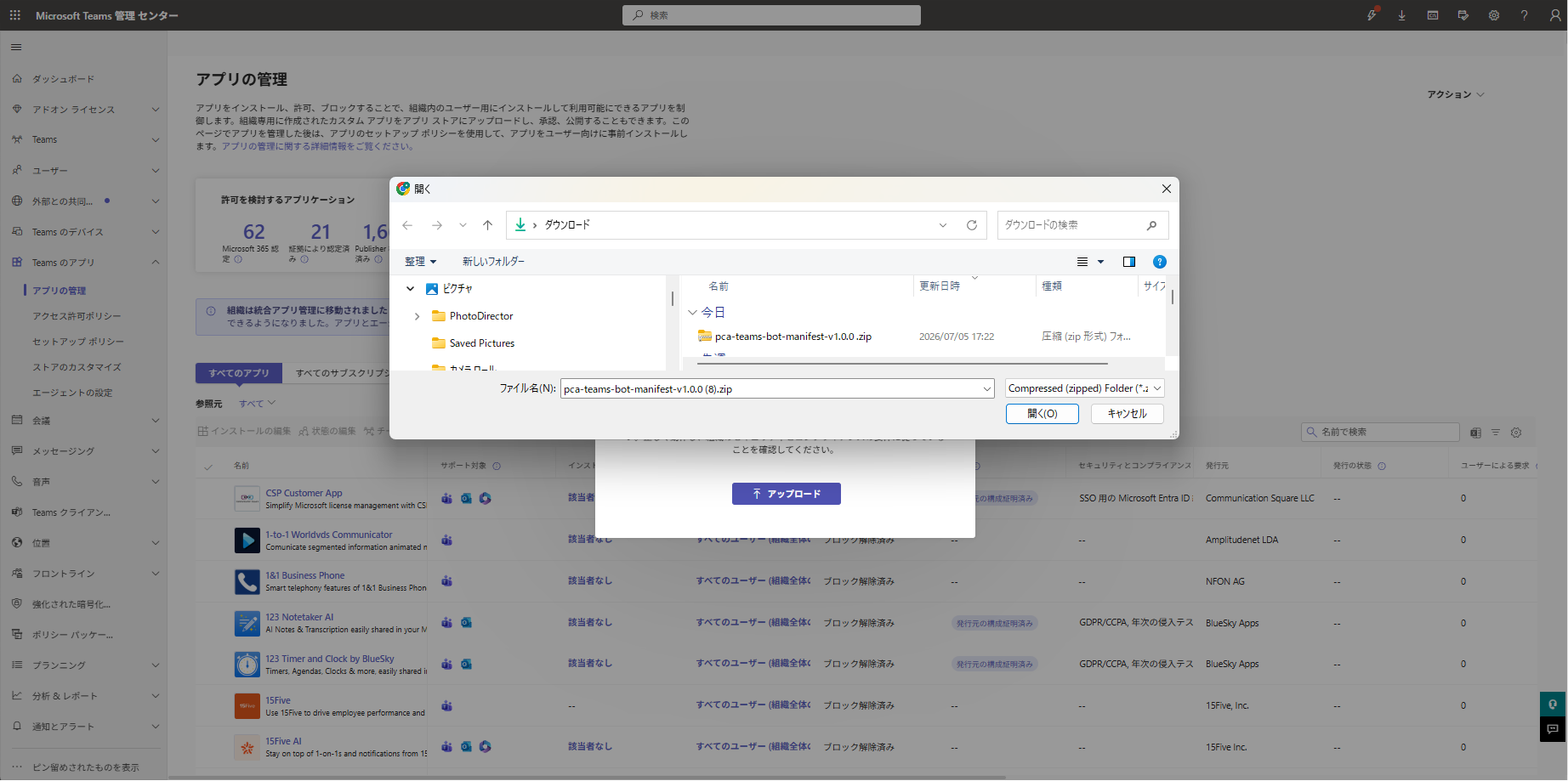Click 新しいフォルダー in the file dialog
Image resolution: width=1568 pixels, height=781 pixels.
click(x=493, y=262)
